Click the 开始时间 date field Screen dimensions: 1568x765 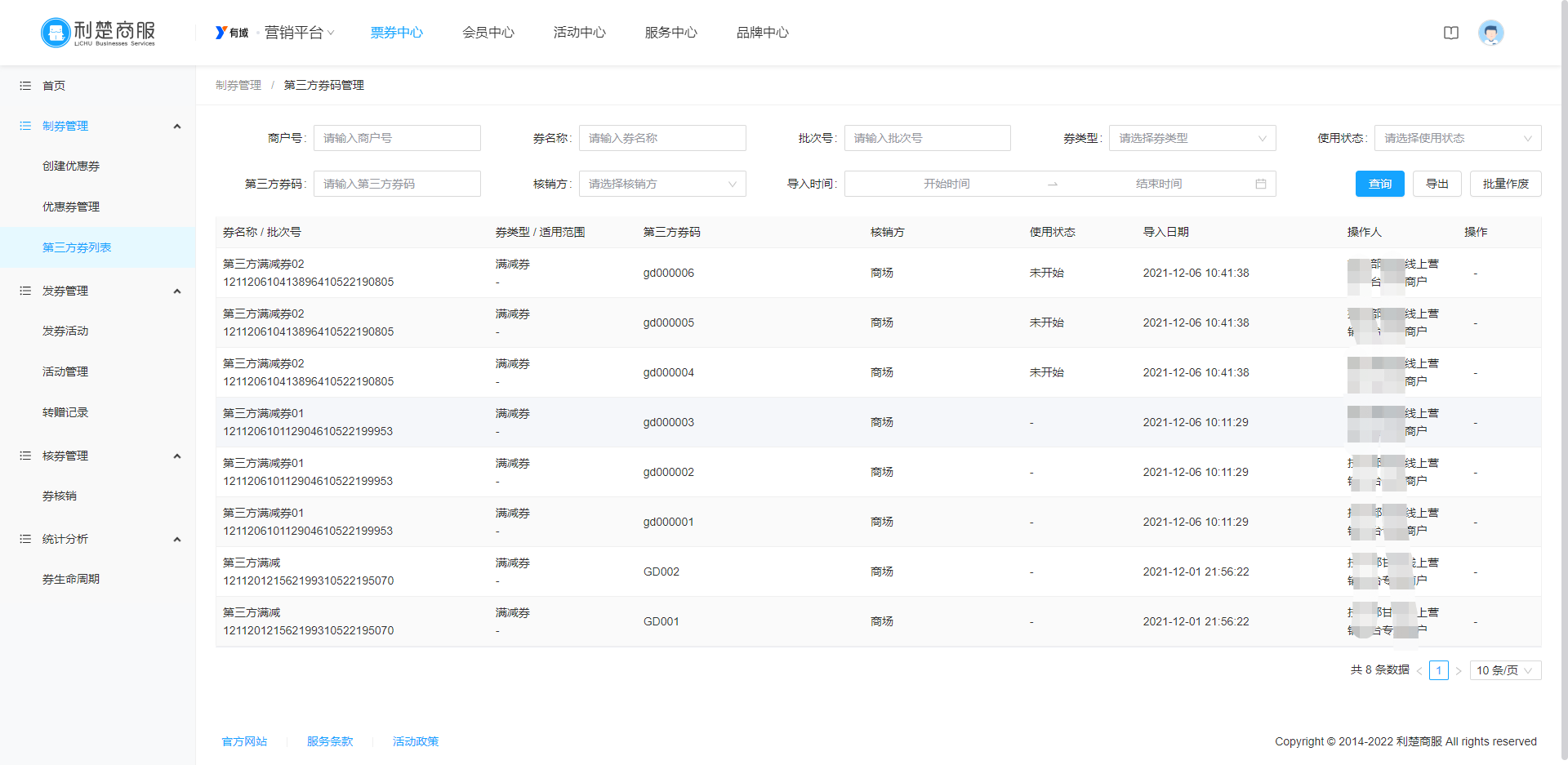pos(947,184)
